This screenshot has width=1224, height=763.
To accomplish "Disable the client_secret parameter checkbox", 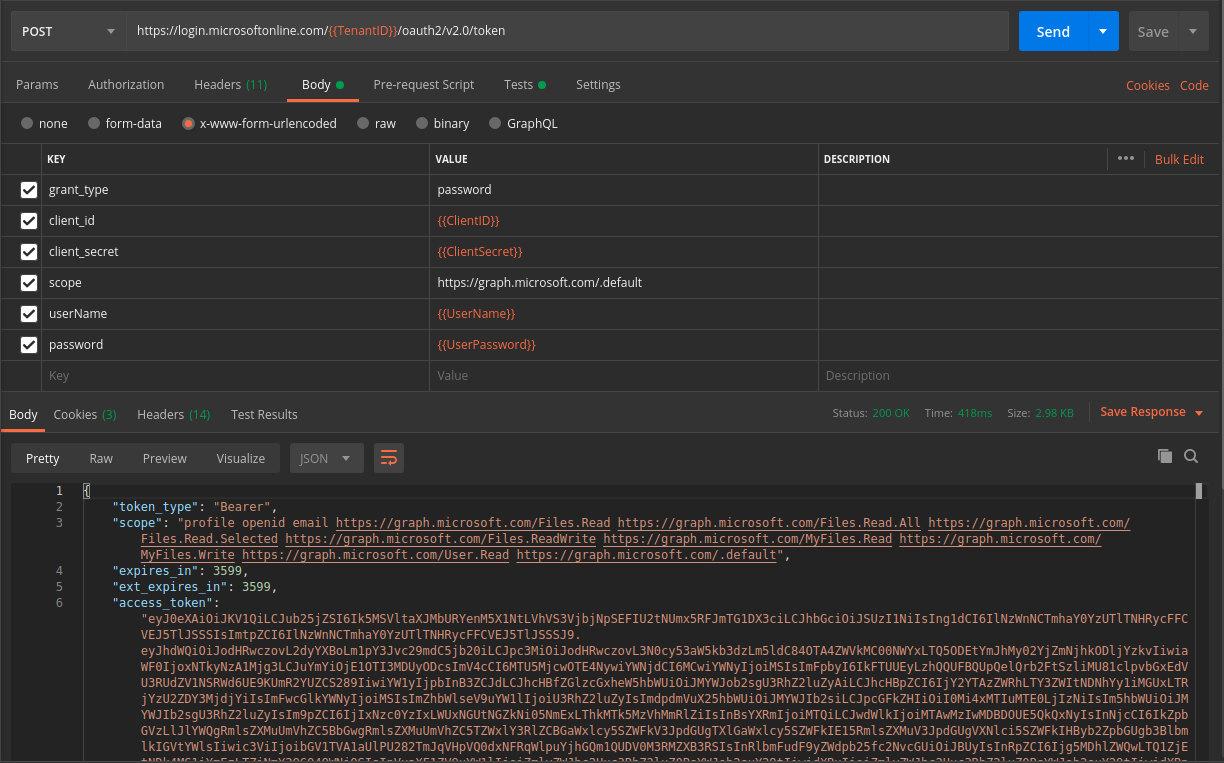I will [29, 252].
